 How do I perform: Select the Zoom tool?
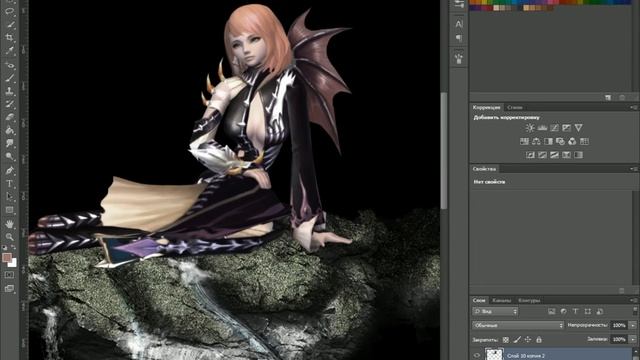9,237
